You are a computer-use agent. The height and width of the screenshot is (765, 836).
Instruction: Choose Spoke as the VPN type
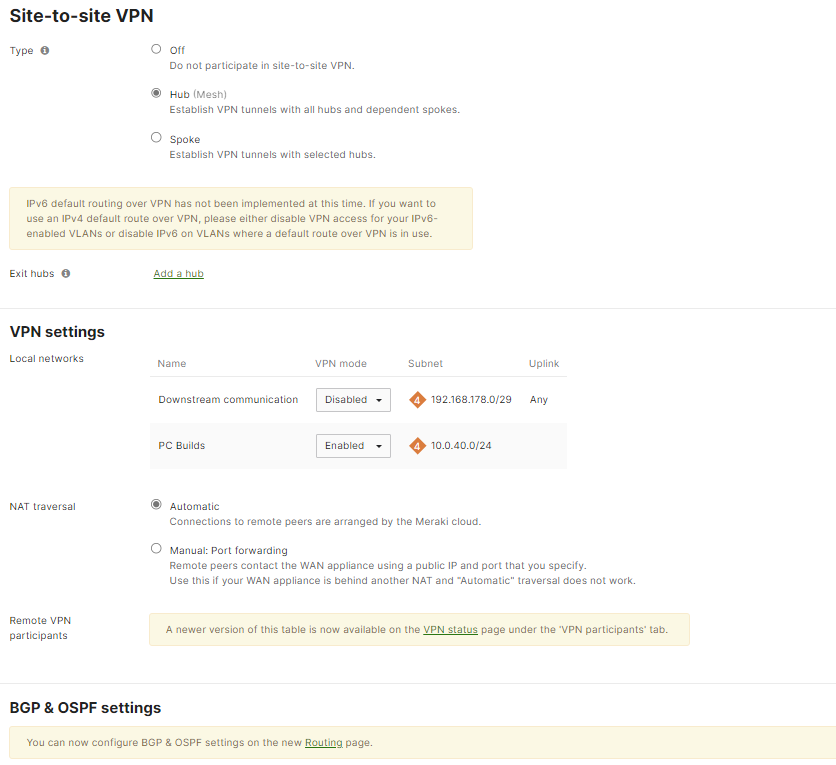click(156, 136)
